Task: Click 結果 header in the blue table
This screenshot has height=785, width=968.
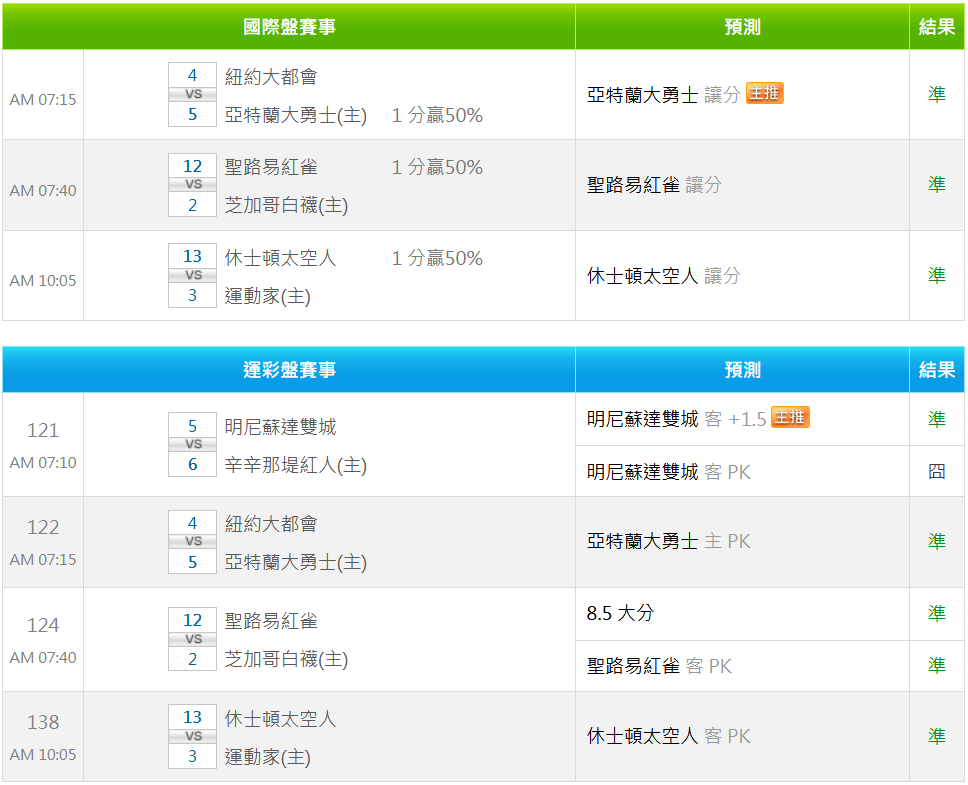Action: (x=937, y=370)
